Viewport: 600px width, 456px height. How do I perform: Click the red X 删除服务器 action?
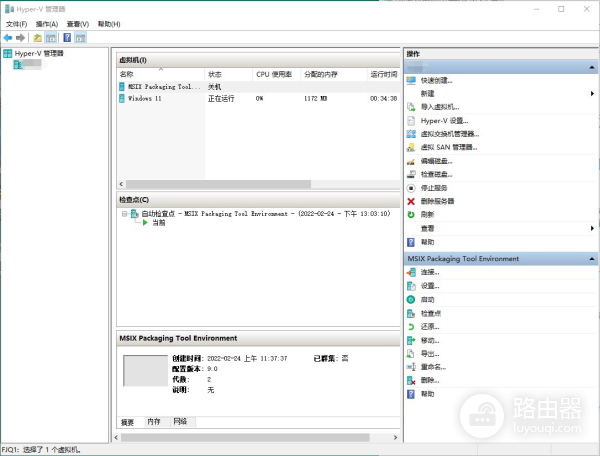[x=411, y=201]
